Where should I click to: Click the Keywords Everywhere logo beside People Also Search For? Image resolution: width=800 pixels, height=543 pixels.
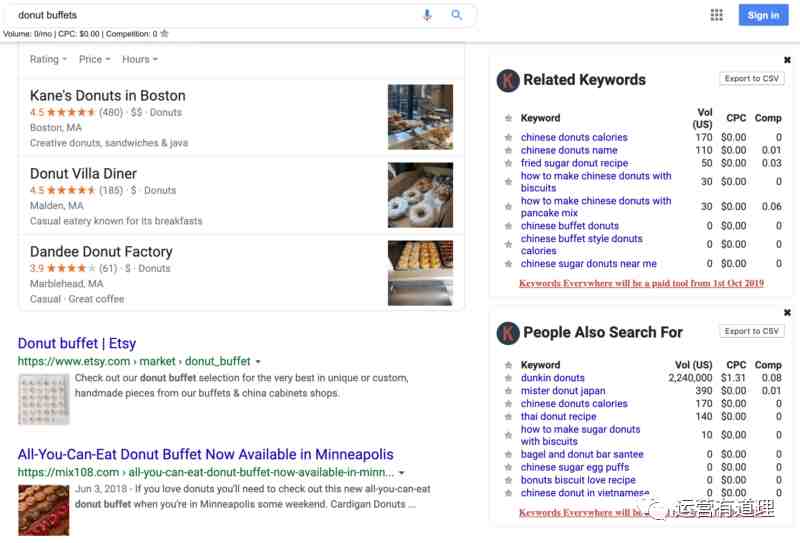point(508,333)
